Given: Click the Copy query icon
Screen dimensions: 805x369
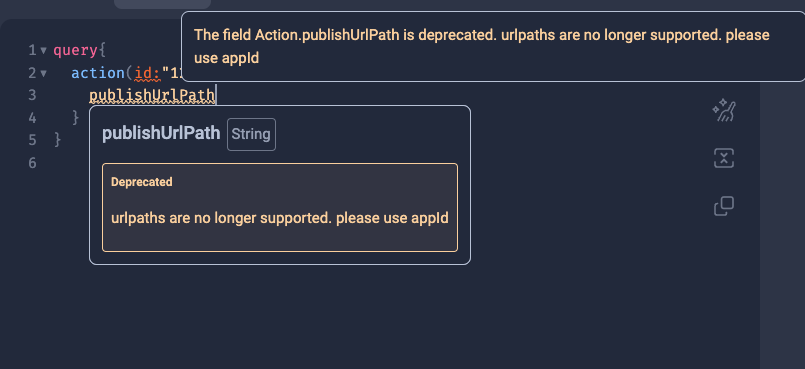Looking at the screenshot, I should tap(724, 206).
